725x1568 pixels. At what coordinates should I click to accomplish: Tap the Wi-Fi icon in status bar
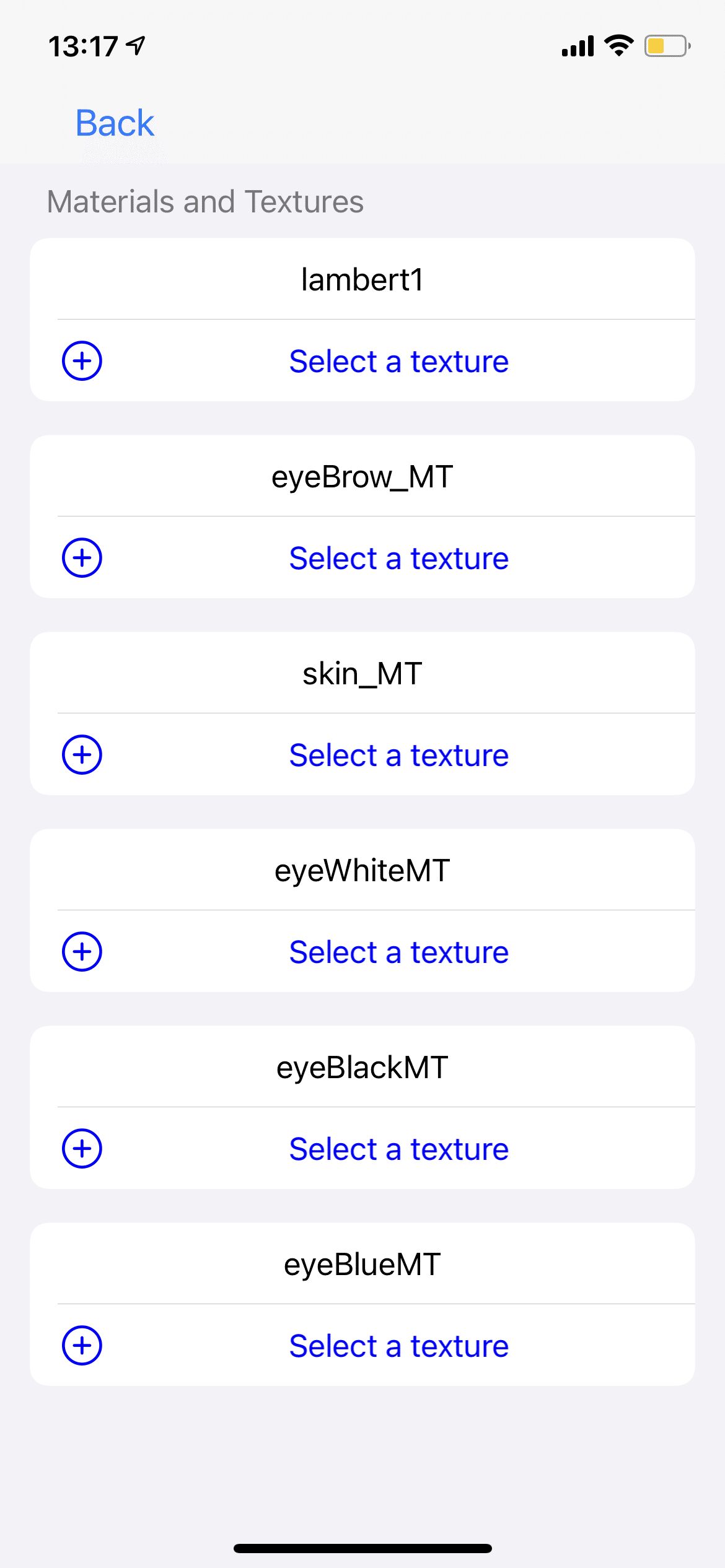(618, 45)
